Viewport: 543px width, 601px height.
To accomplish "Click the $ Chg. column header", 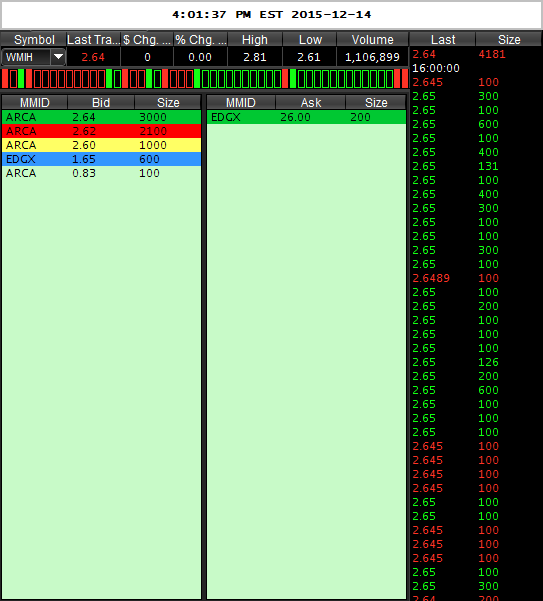I will pyautogui.click(x=147, y=39).
